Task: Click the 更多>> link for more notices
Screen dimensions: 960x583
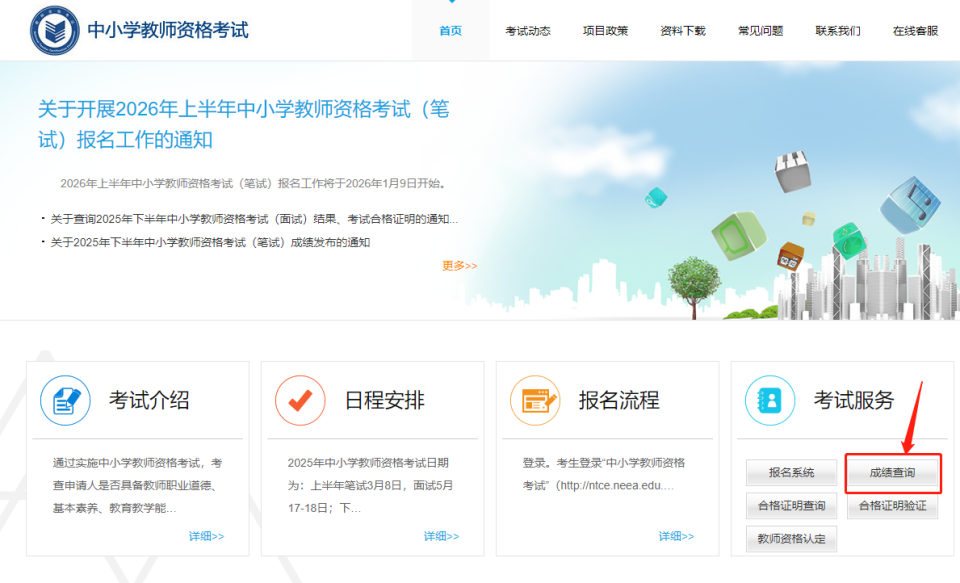Action: (457, 265)
